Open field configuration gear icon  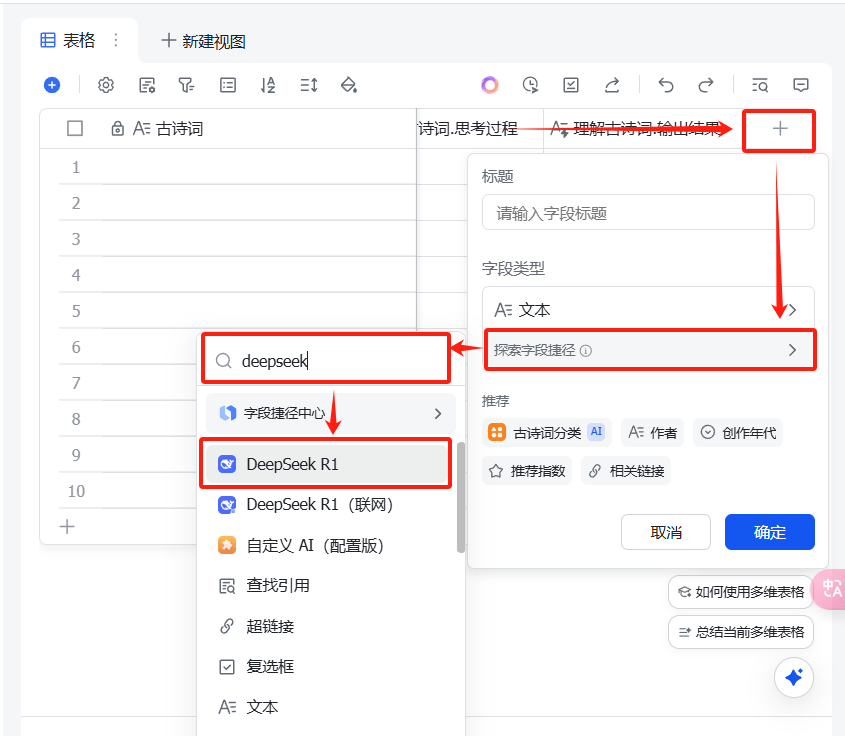pos(106,85)
